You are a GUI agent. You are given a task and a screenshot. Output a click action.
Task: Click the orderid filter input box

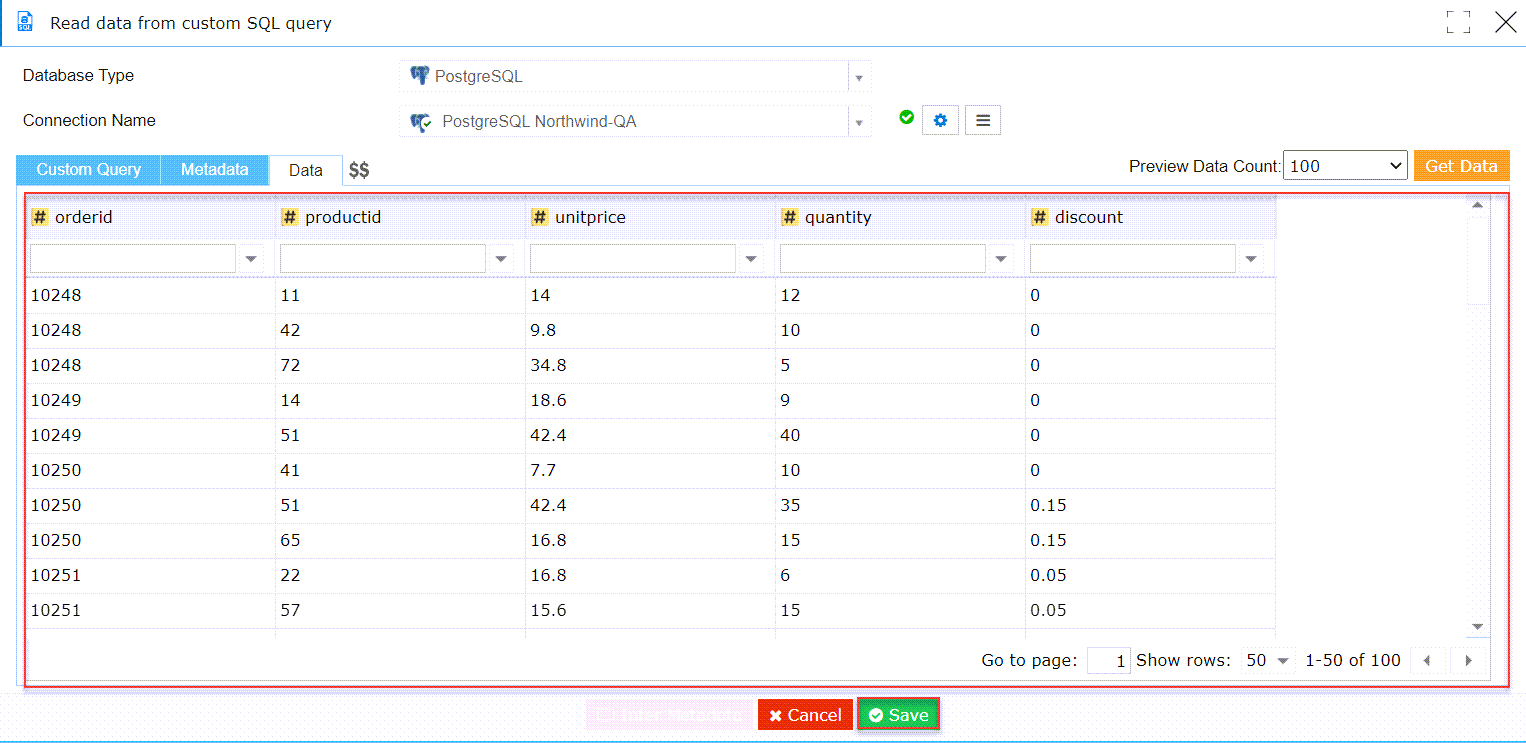(x=133, y=259)
